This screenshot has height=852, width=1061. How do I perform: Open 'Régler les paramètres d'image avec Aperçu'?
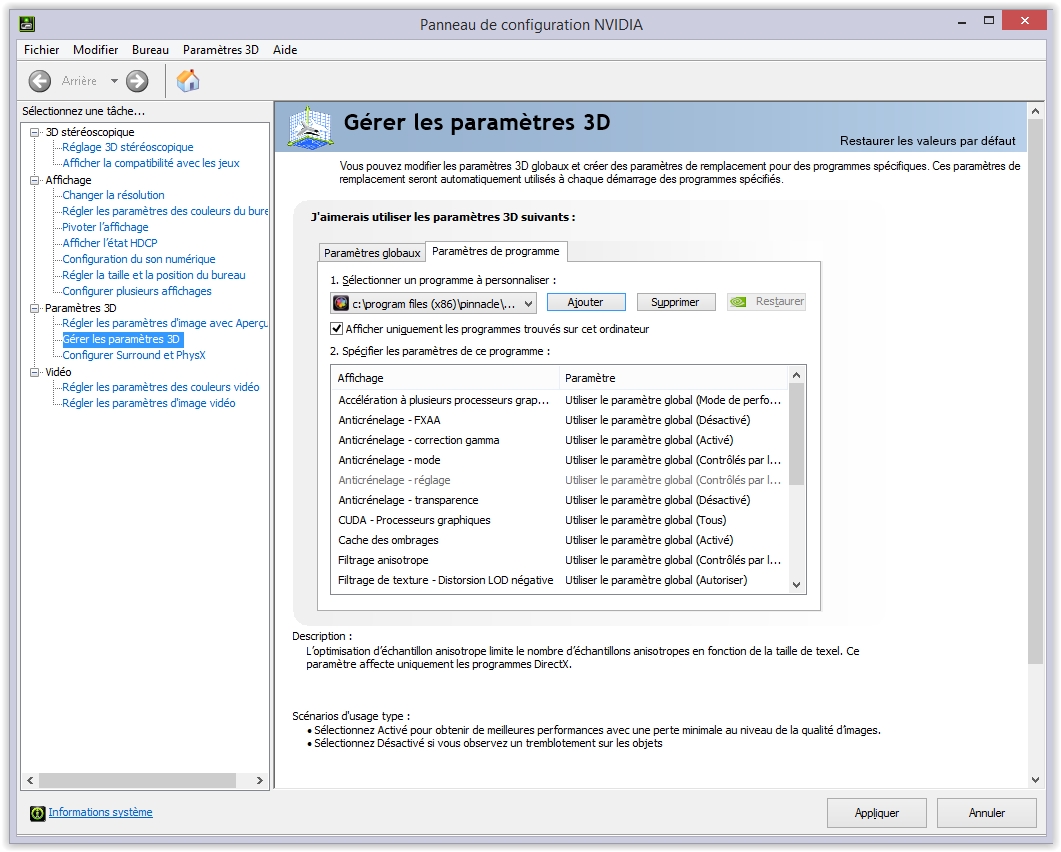(x=165, y=323)
